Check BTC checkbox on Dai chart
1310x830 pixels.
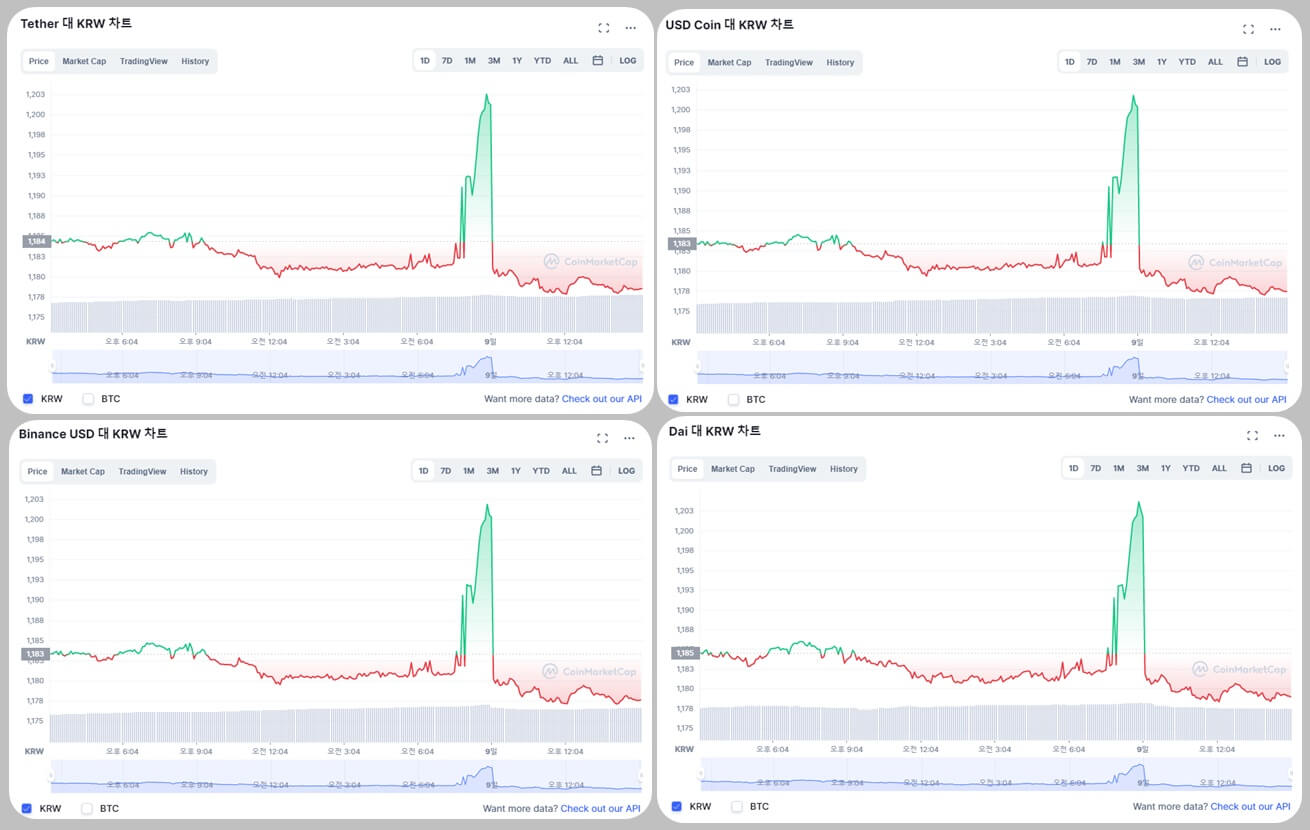(x=737, y=806)
